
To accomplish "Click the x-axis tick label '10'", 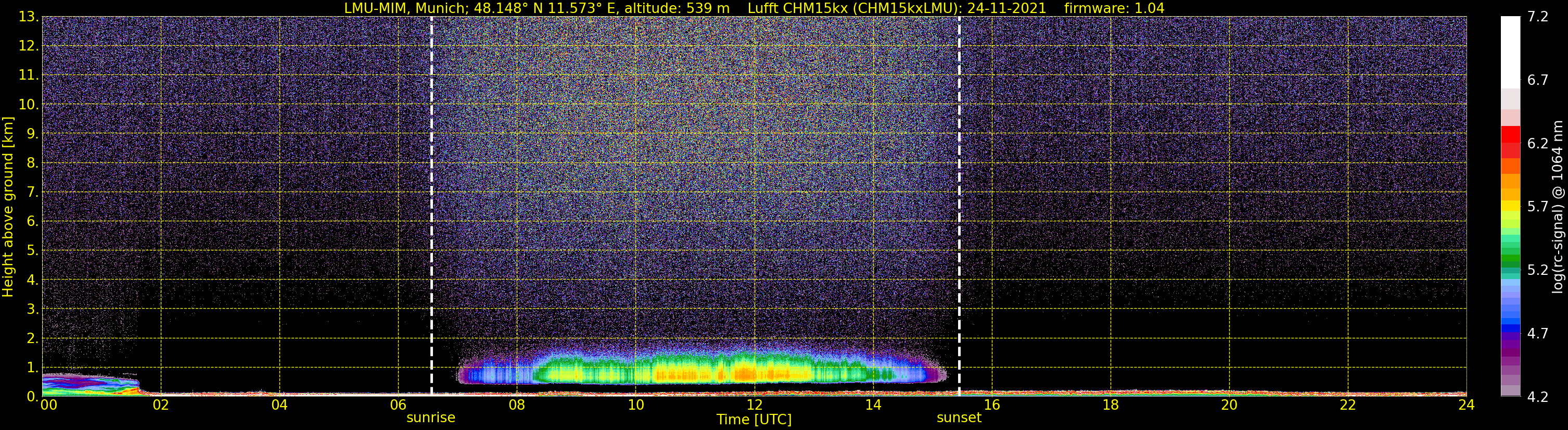I will [635, 405].
